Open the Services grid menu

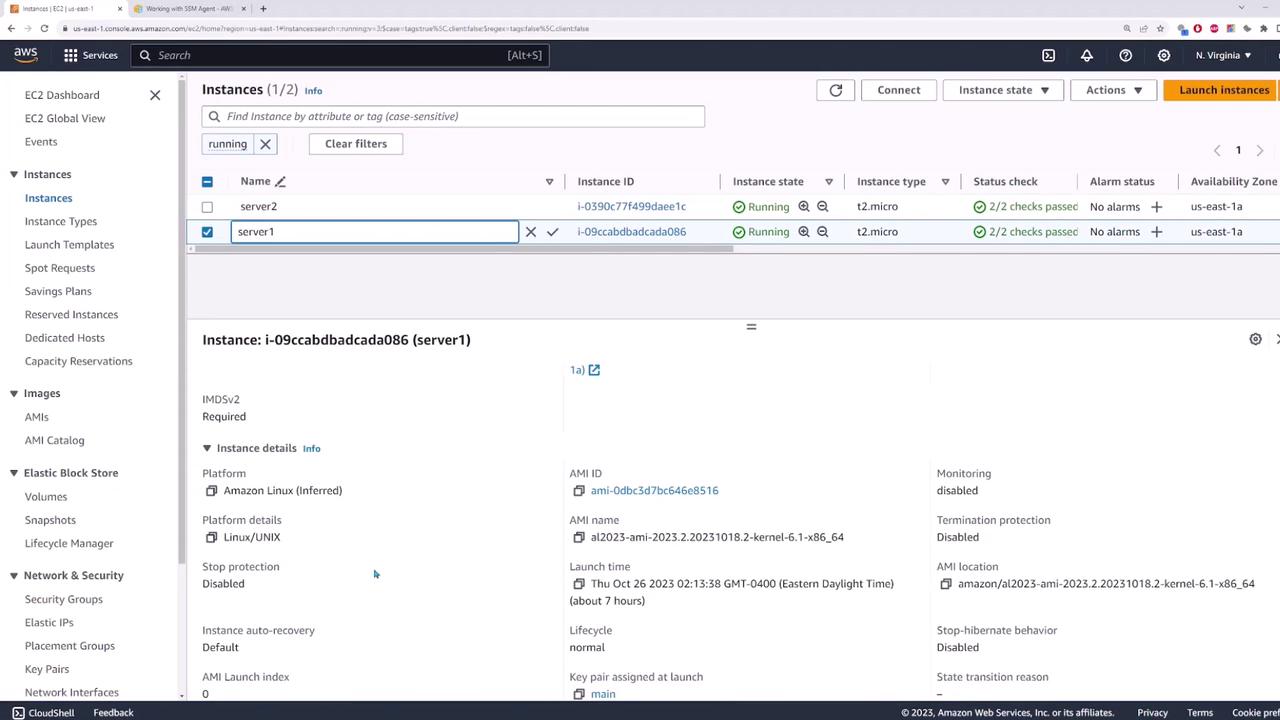tap(91, 55)
